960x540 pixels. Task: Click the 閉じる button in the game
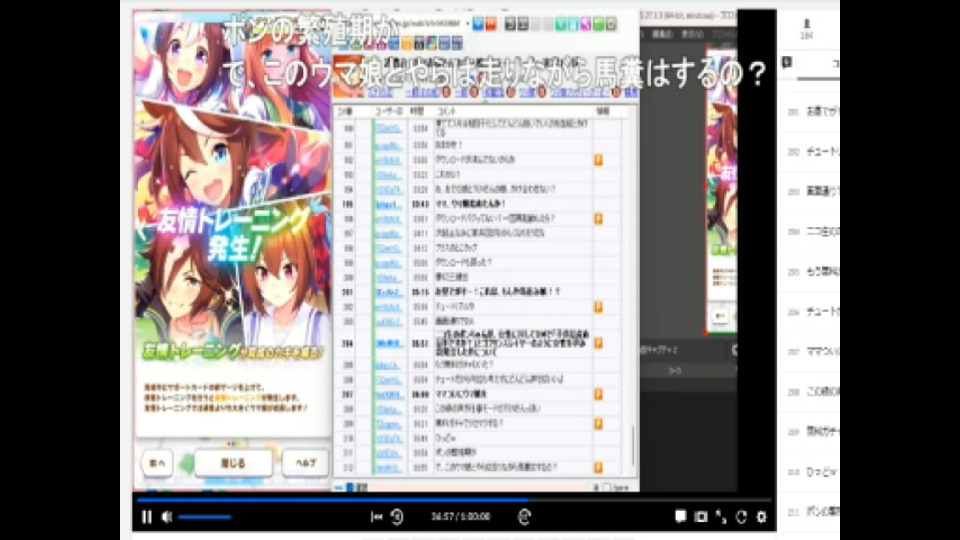233,463
